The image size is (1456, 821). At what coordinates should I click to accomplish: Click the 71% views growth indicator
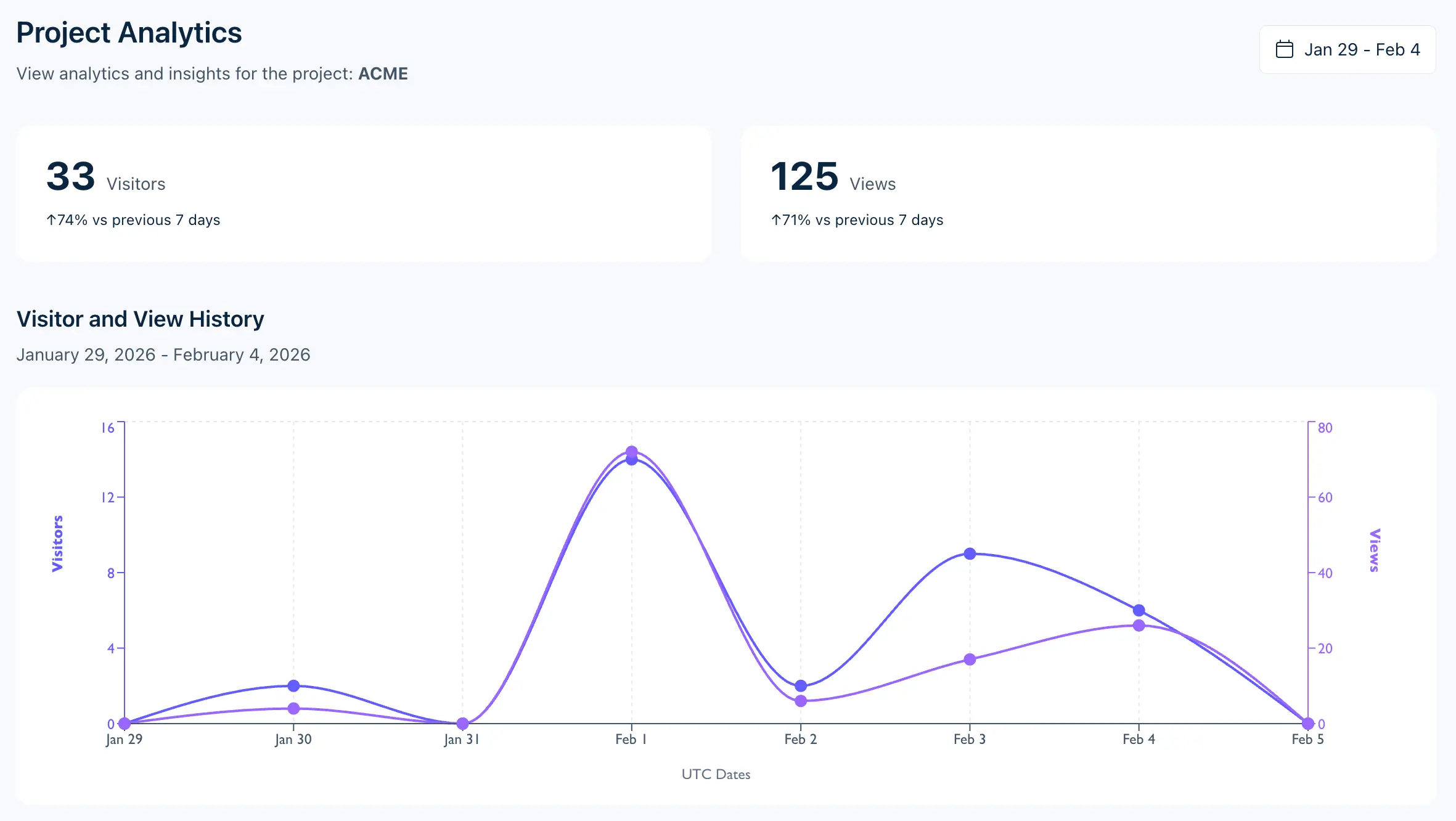click(857, 219)
